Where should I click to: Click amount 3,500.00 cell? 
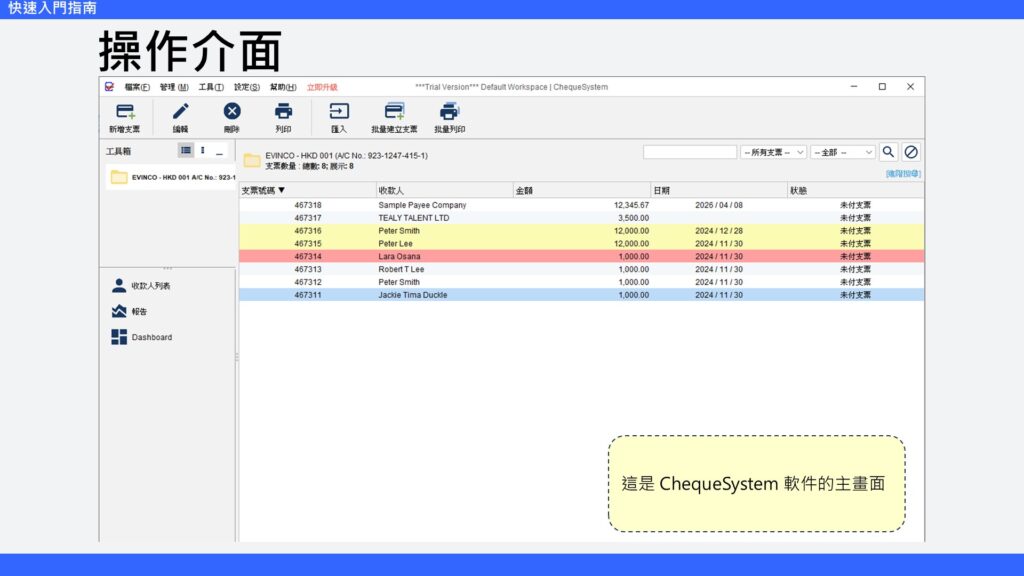click(633, 217)
